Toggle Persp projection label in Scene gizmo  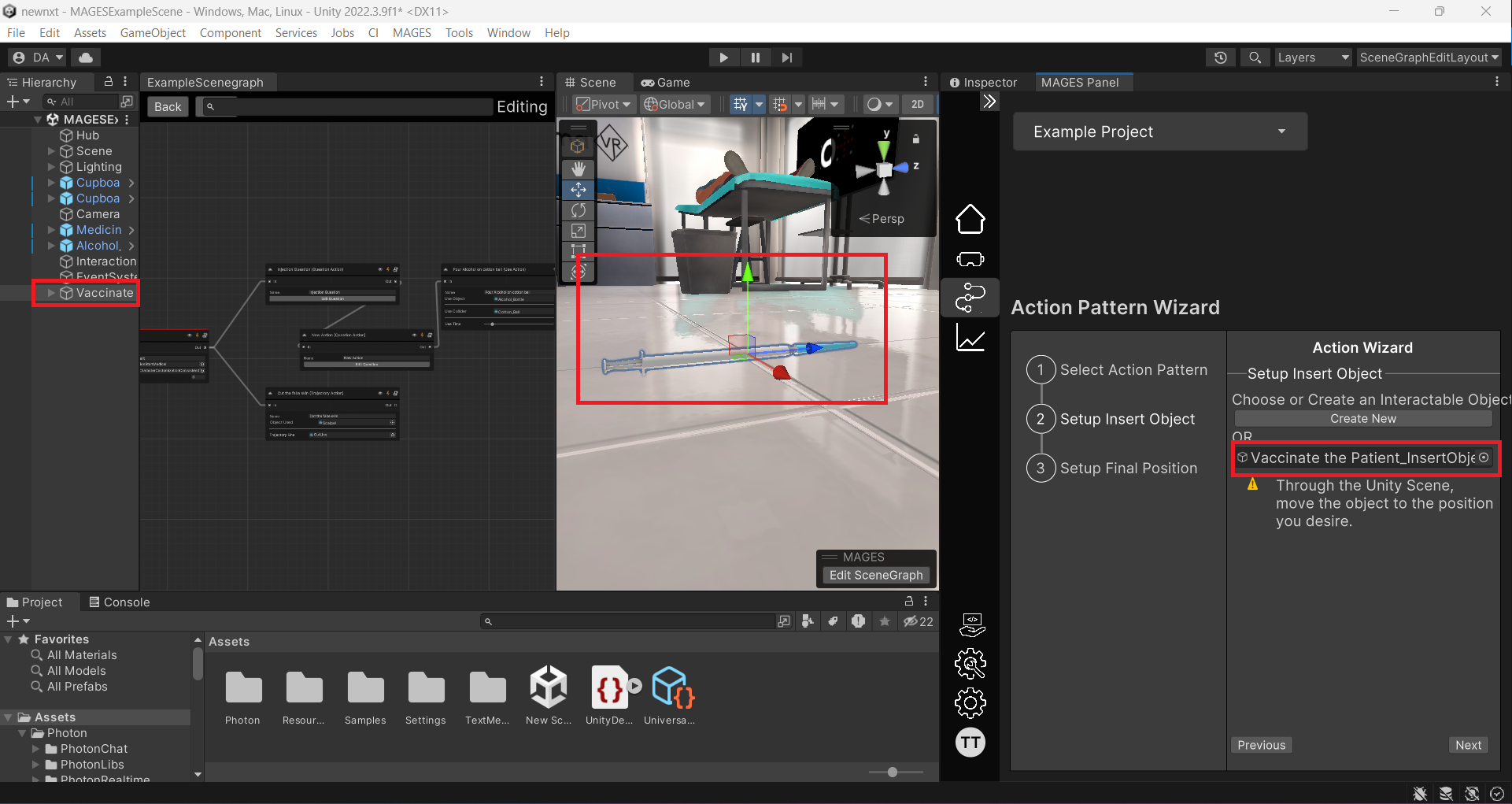coord(881,219)
